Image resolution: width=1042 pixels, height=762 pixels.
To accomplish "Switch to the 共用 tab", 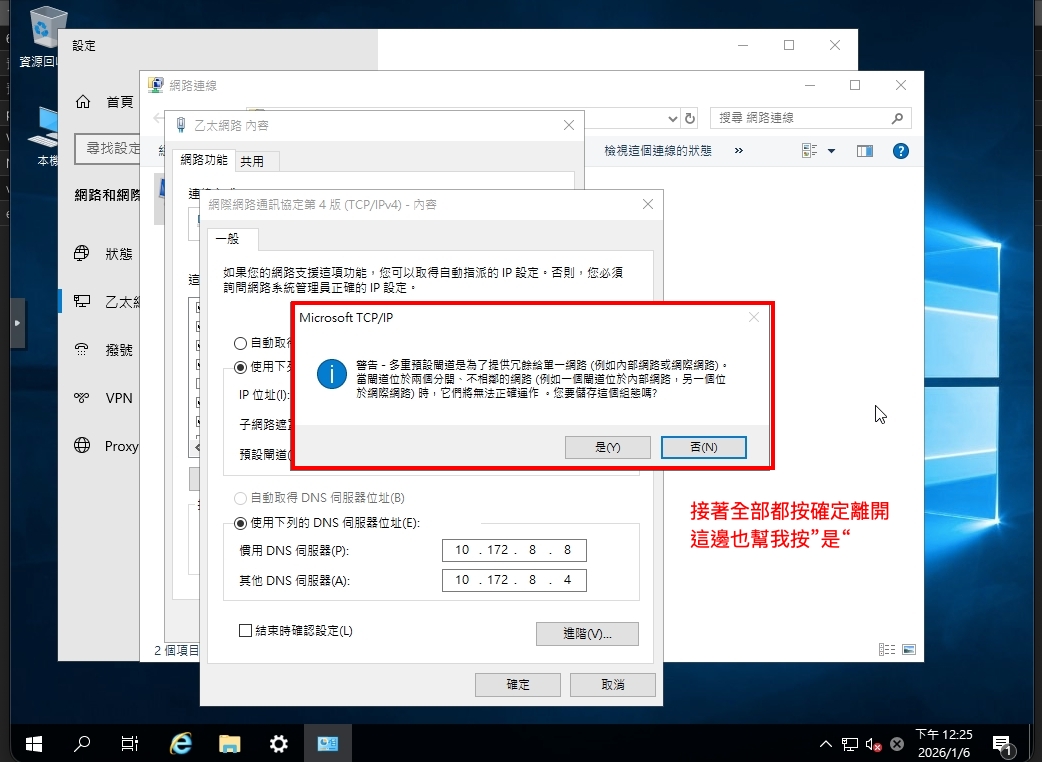I will click(x=252, y=161).
